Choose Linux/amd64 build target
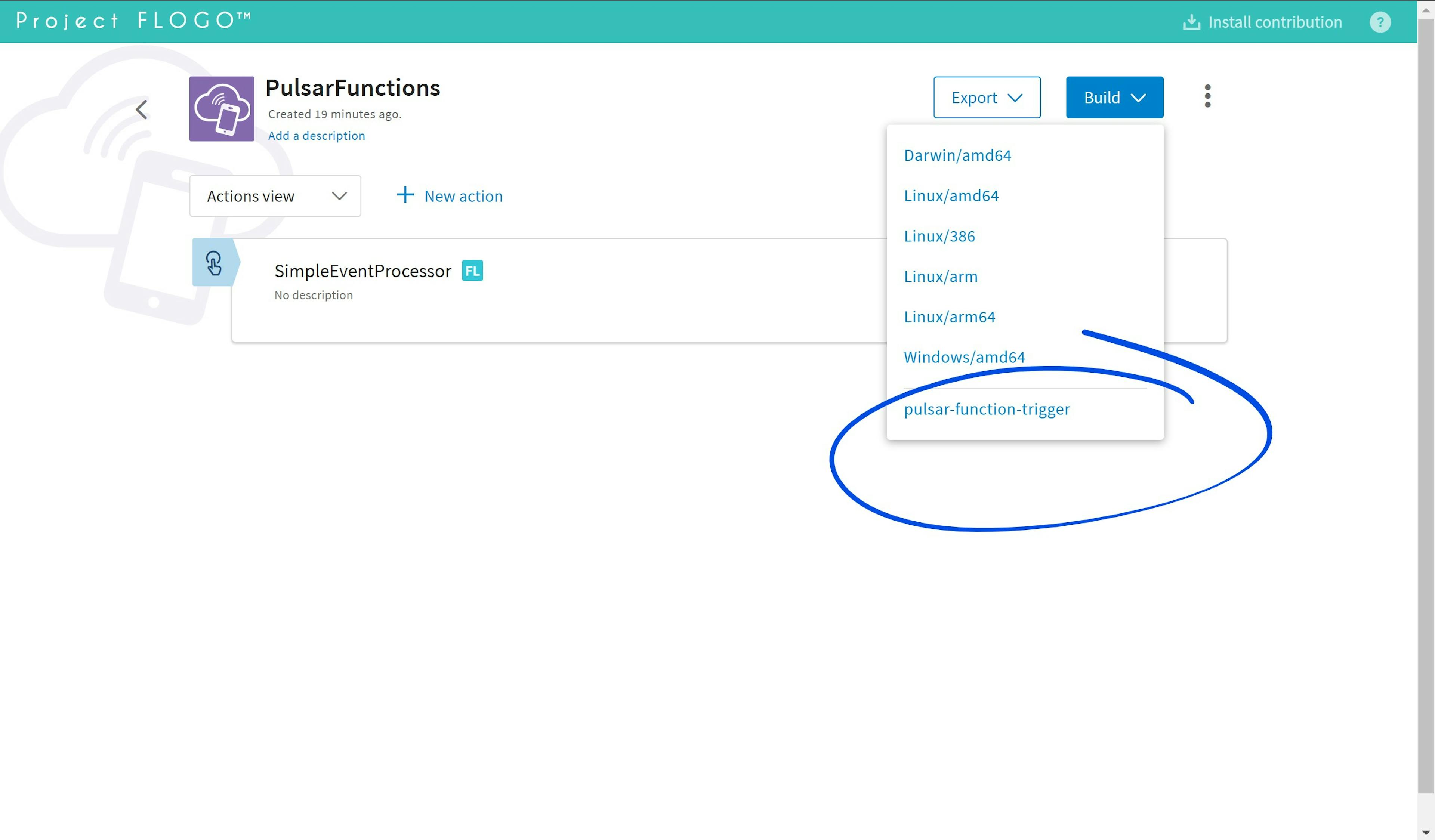This screenshot has width=1435, height=840. (x=951, y=196)
